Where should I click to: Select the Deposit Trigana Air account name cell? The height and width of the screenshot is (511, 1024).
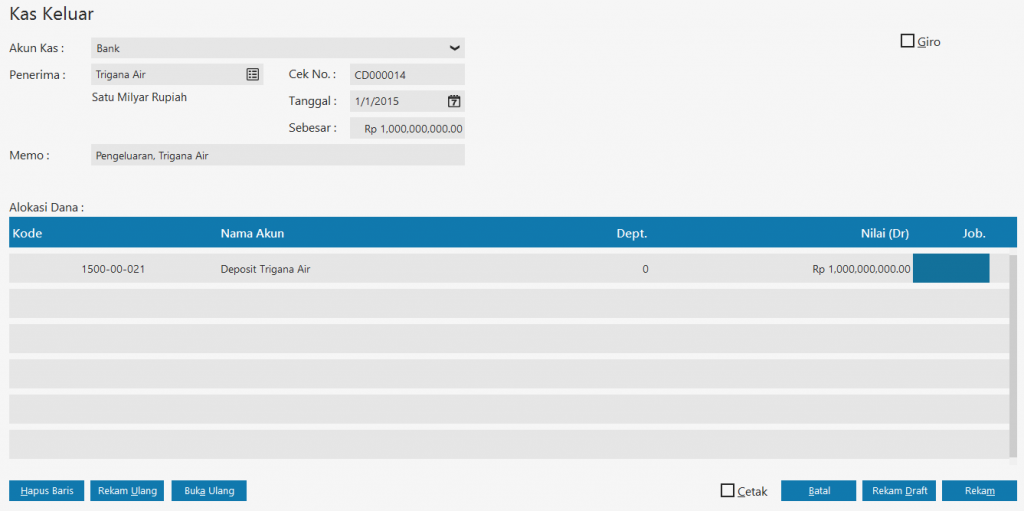265,269
